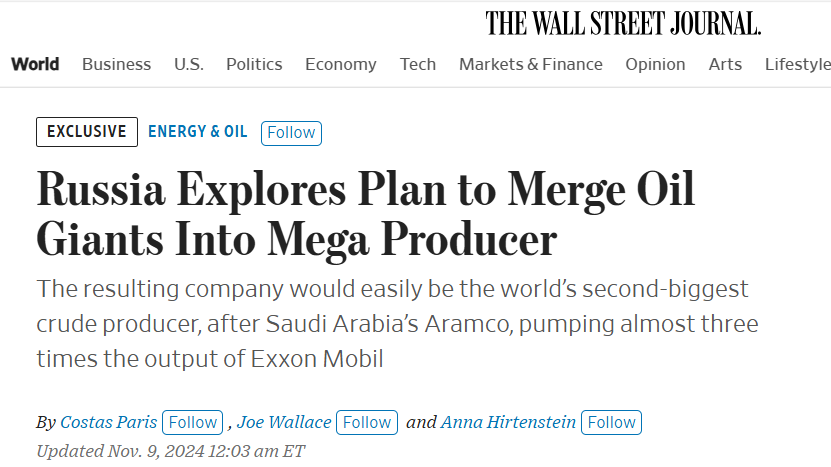
Task: Open the Energy & Oil topic link
Action: tap(198, 131)
